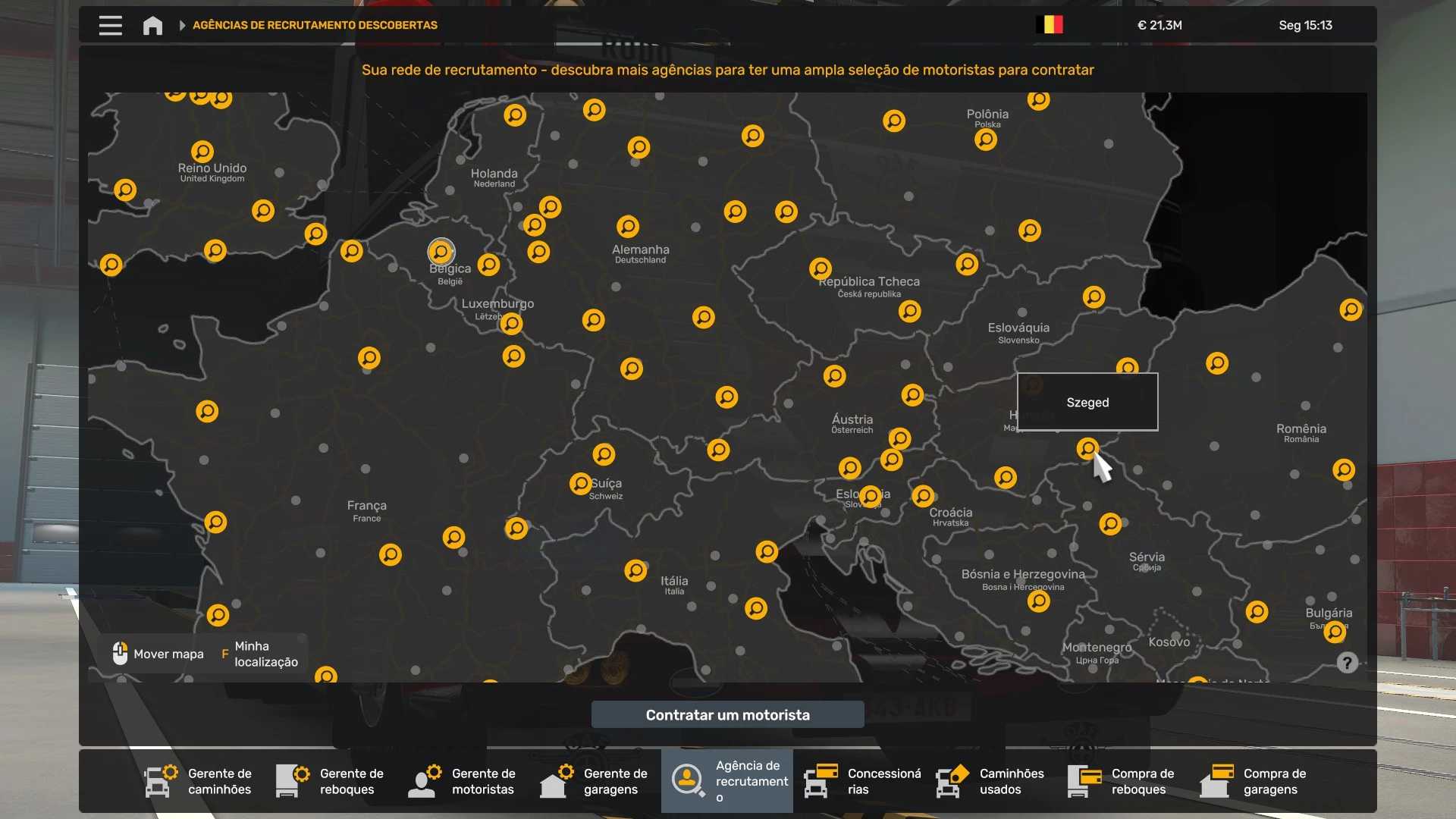
Task: Open Compra de garagens tab
Action: pyautogui.click(x=1254, y=781)
